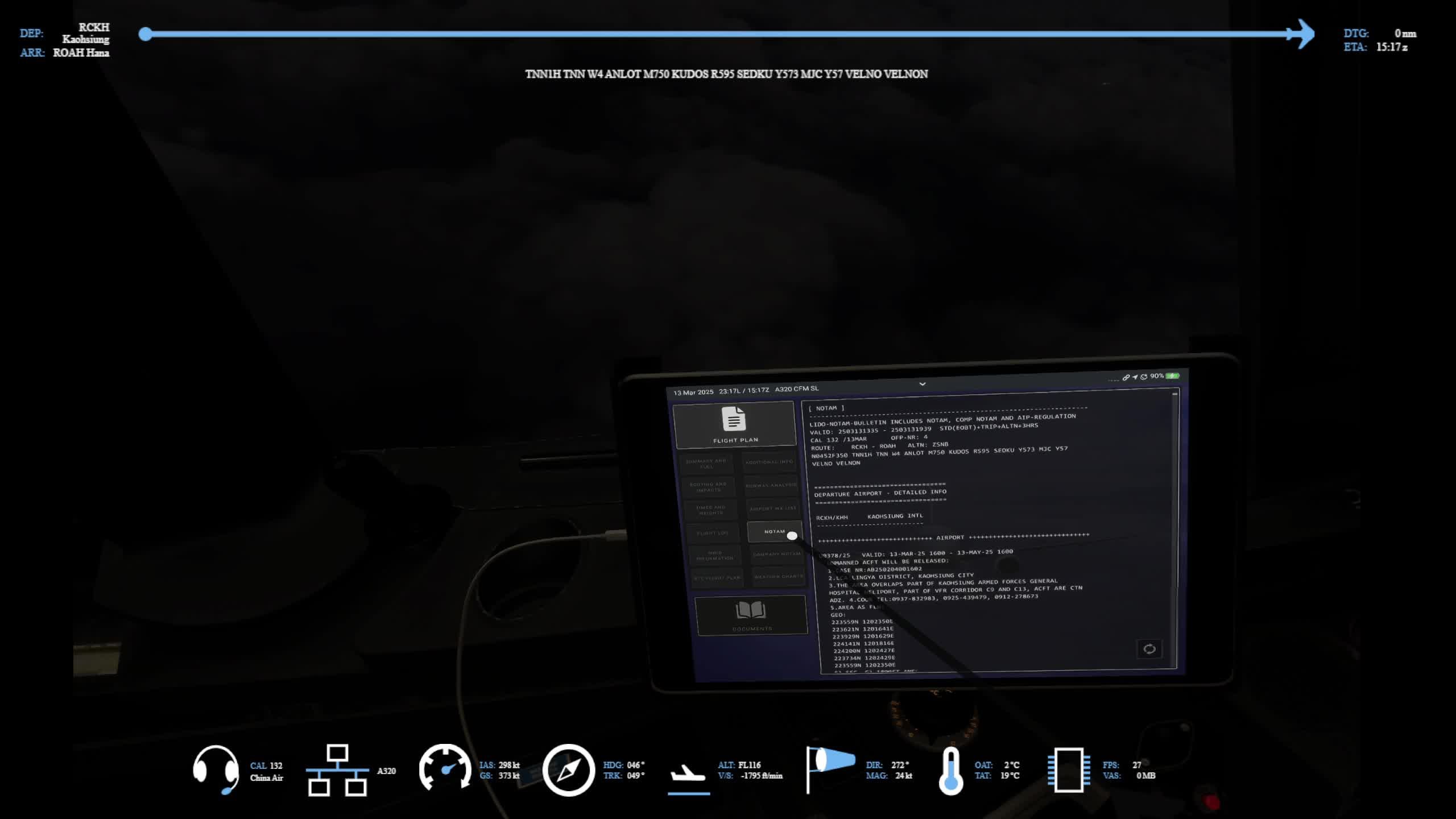View the Runway Analysis report
Viewport: 1456px width, 819px height.
[770, 486]
